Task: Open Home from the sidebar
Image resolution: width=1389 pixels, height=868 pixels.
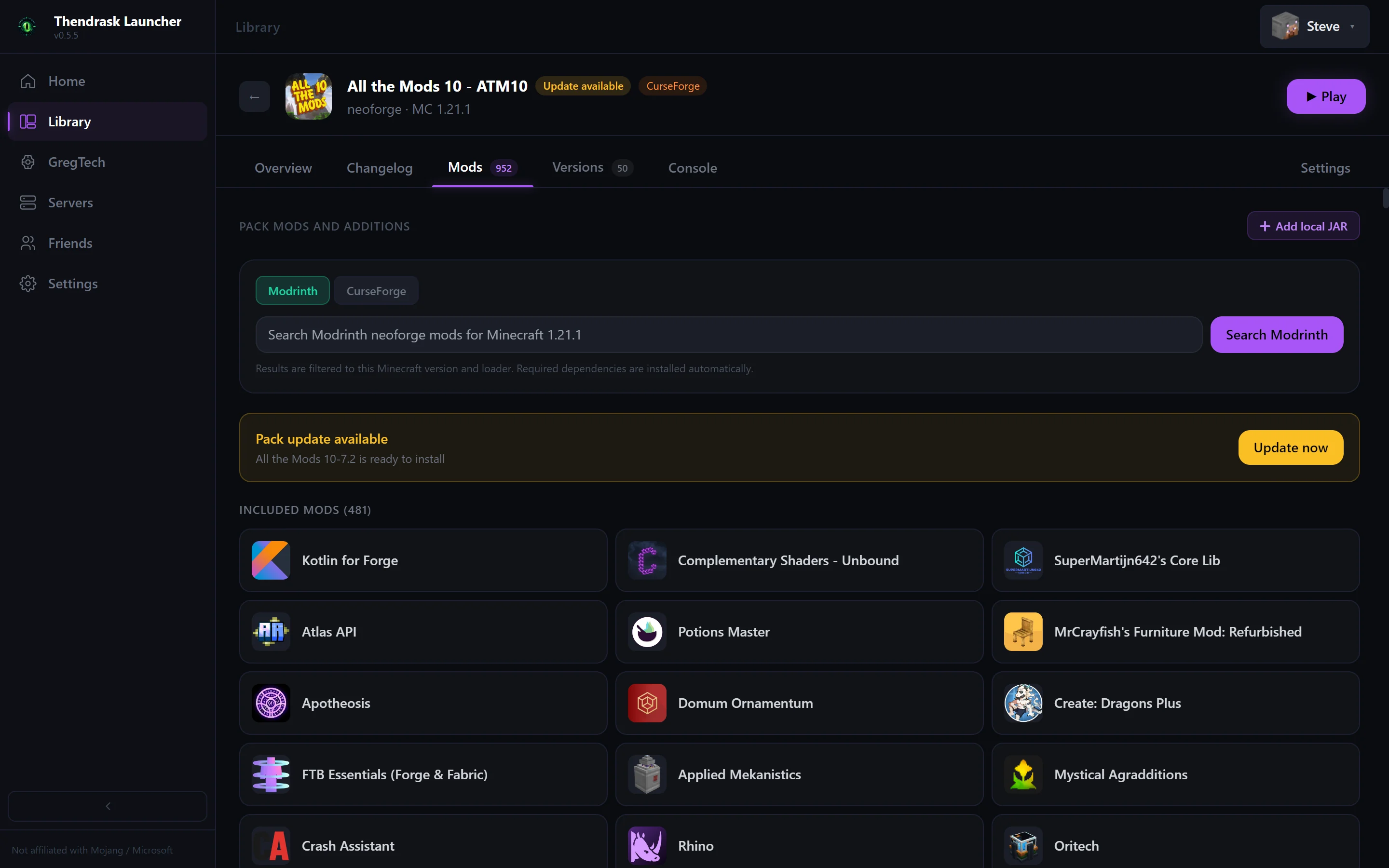Action: [108, 81]
